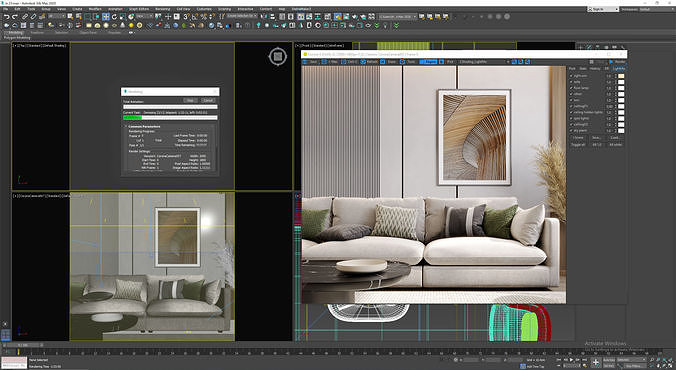Uncheck ceiling hidden lights in LightMix
This screenshot has width=676, height=370.
[572, 113]
